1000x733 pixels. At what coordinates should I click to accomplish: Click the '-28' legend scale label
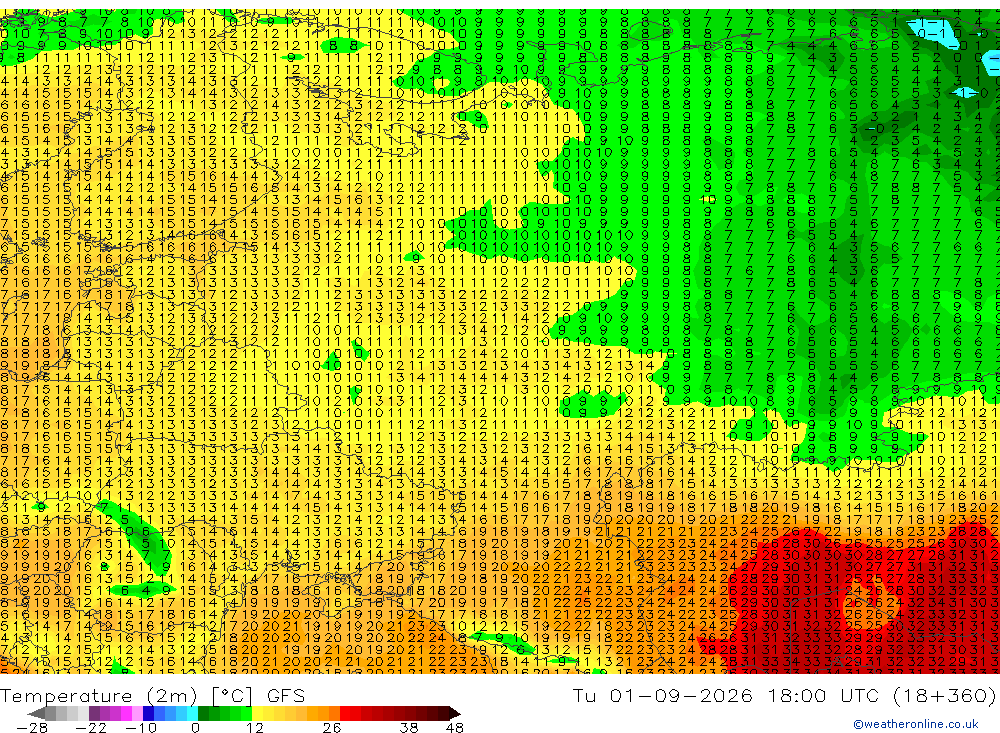click(x=32, y=727)
